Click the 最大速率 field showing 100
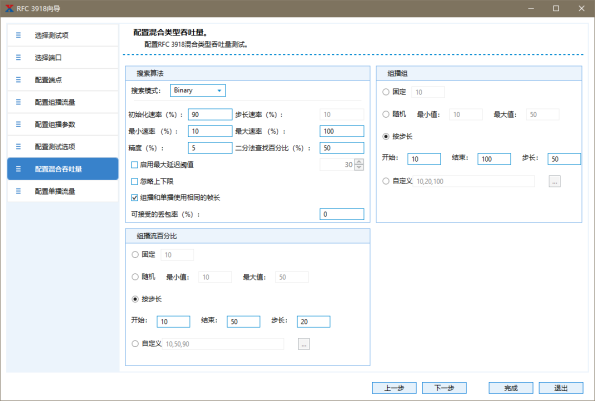 [342, 131]
